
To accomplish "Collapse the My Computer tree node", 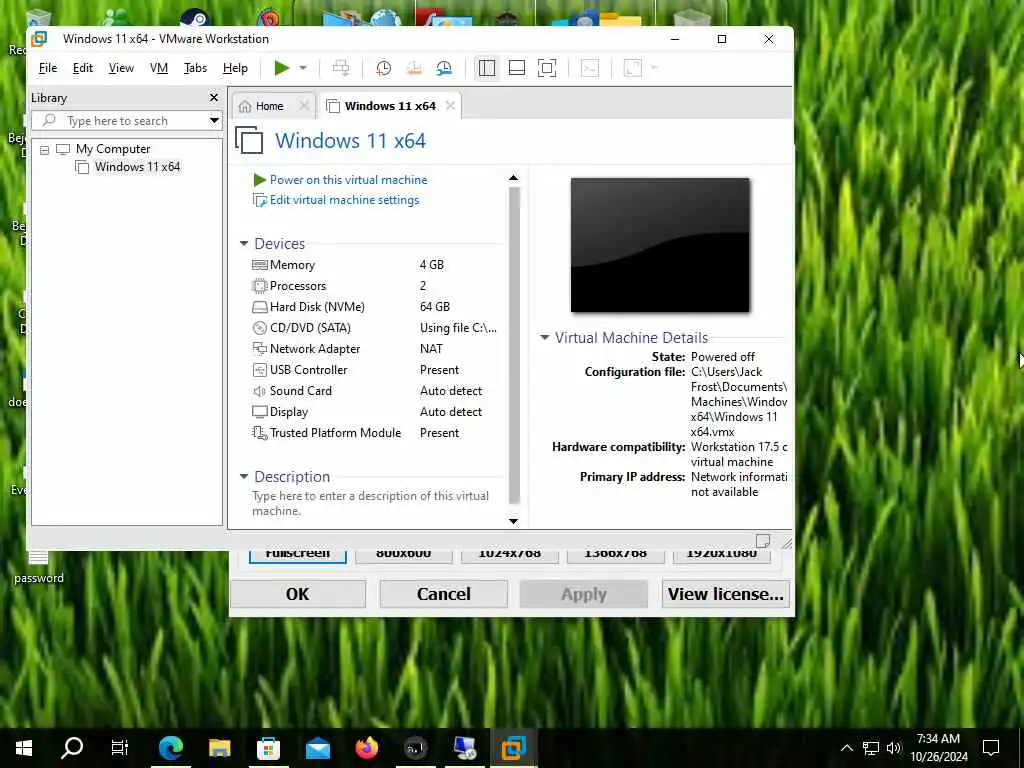I will point(44,150).
